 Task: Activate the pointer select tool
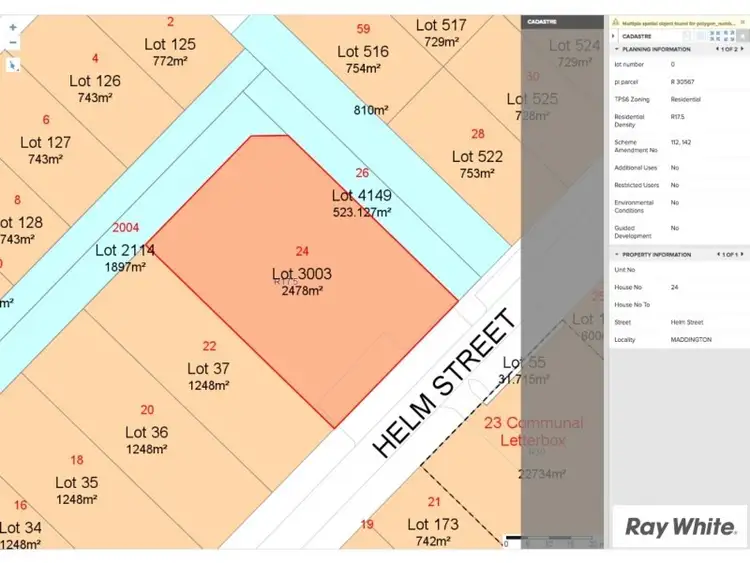(x=12, y=64)
